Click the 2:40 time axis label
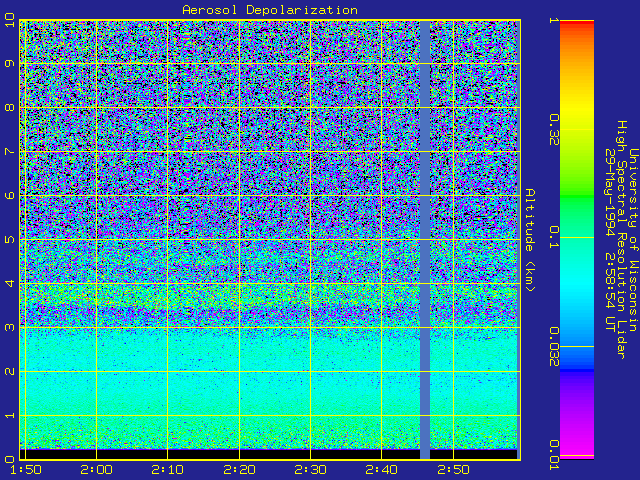 point(382,470)
